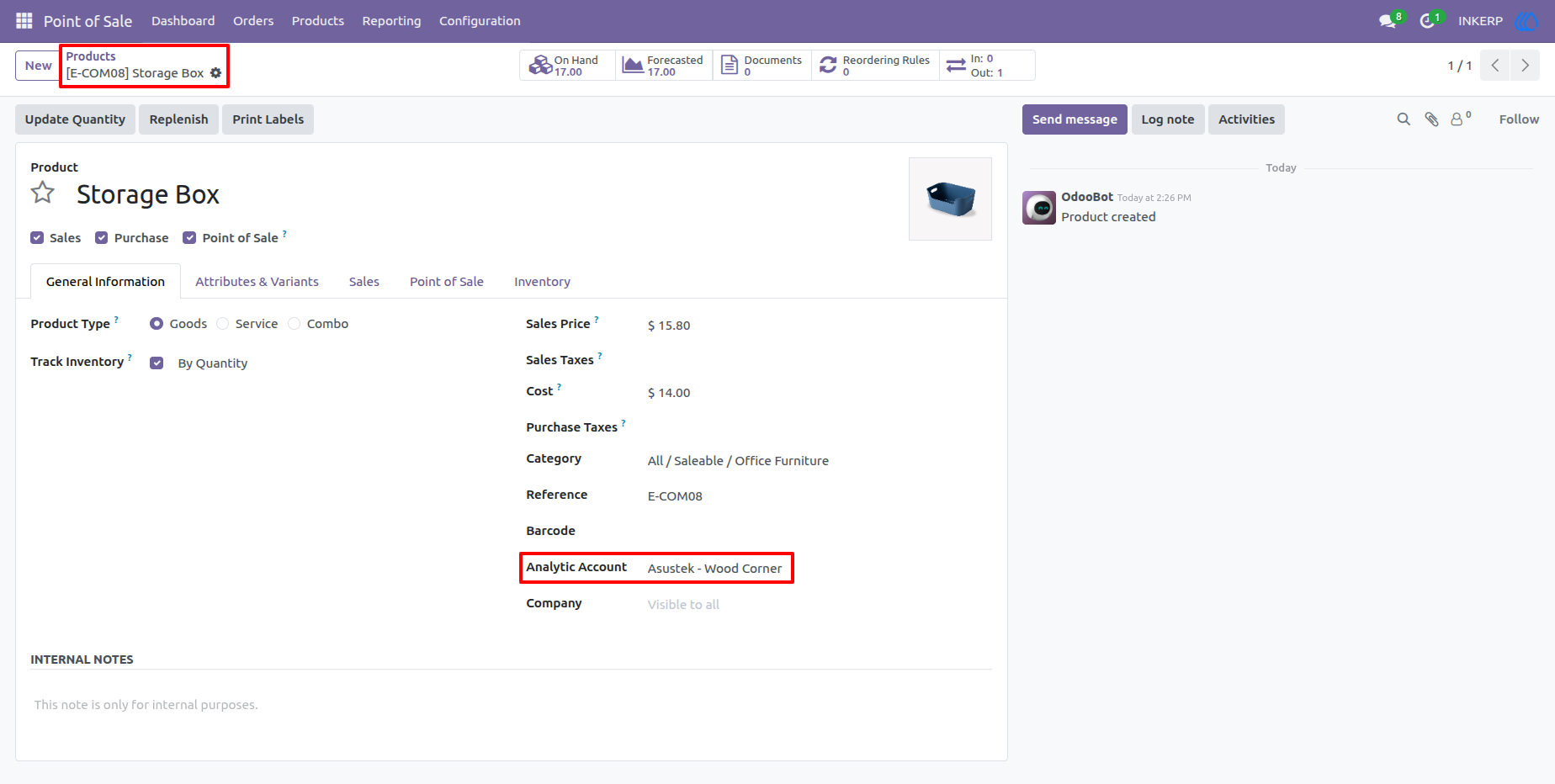Mark Storage Box as favorite star
Image resolution: width=1555 pixels, height=784 pixels.
click(43, 193)
